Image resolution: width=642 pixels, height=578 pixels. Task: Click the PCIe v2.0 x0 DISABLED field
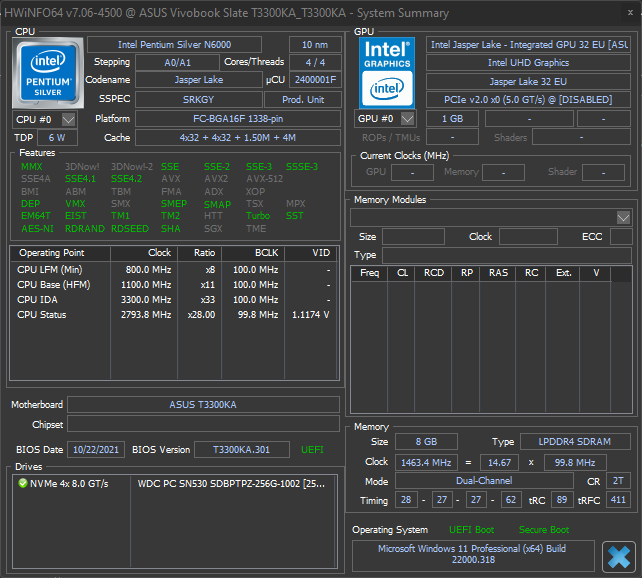pos(528,99)
